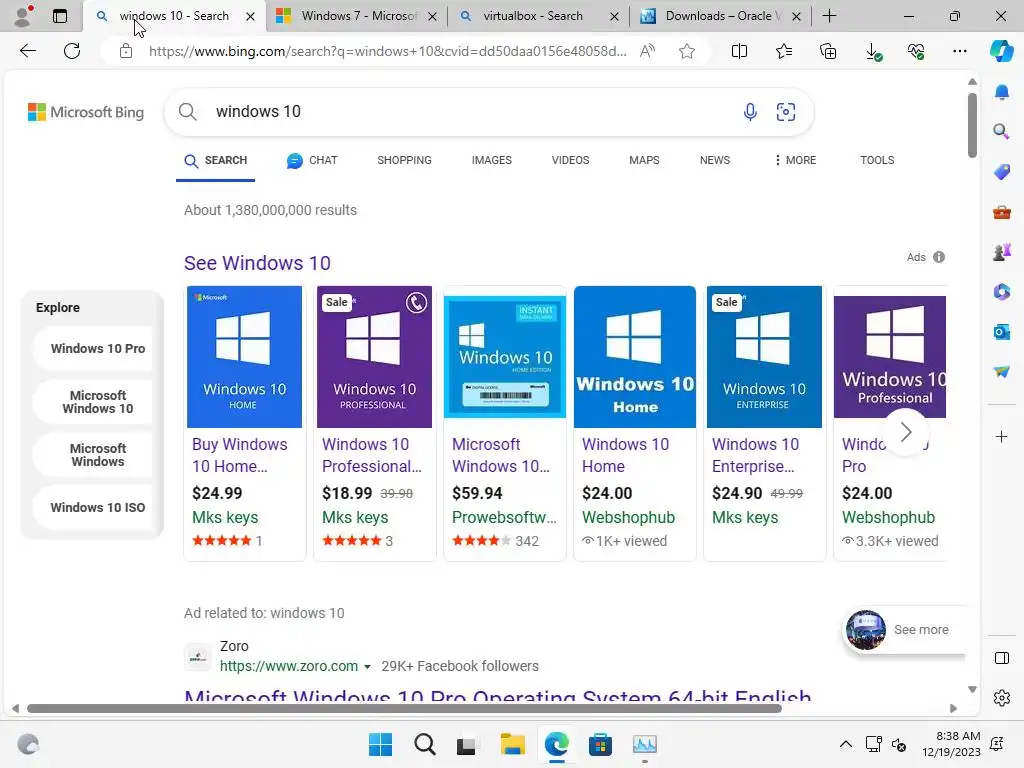Expand the MORE search categories menu
This screenshot has height=768, width=1024.
coord(795,160)
